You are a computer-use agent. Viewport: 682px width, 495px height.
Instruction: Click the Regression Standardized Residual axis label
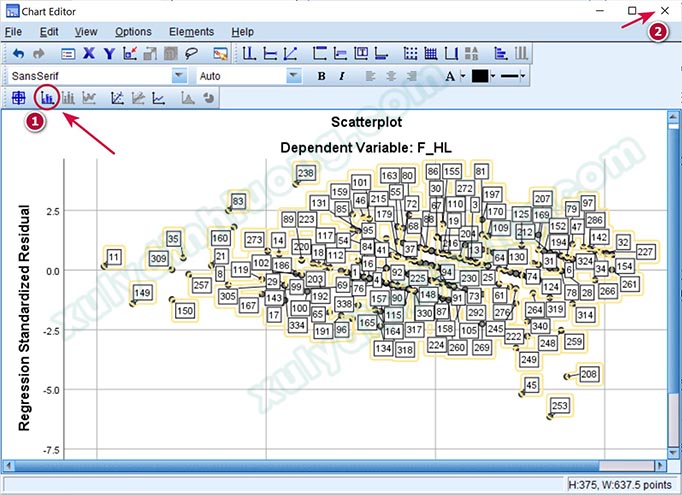[25, 318]
